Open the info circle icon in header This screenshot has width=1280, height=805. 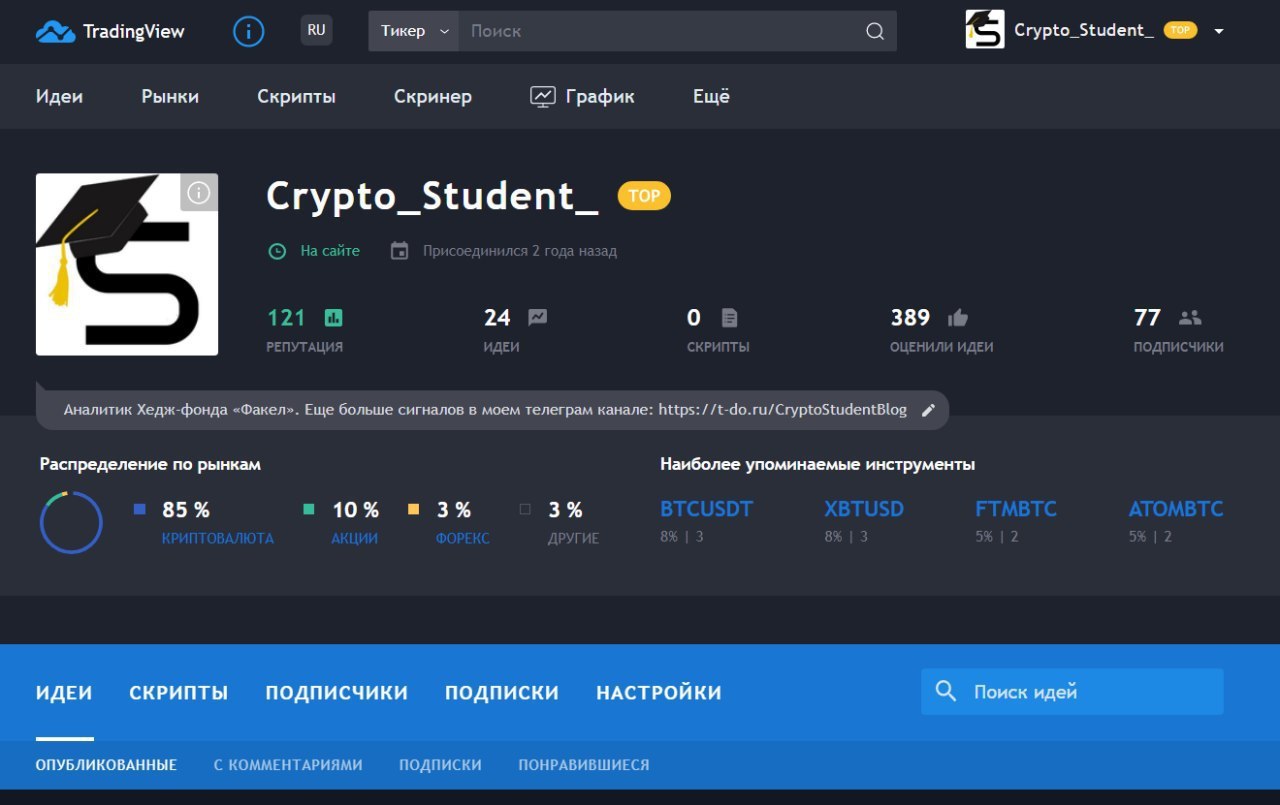(x=249, y=31)
